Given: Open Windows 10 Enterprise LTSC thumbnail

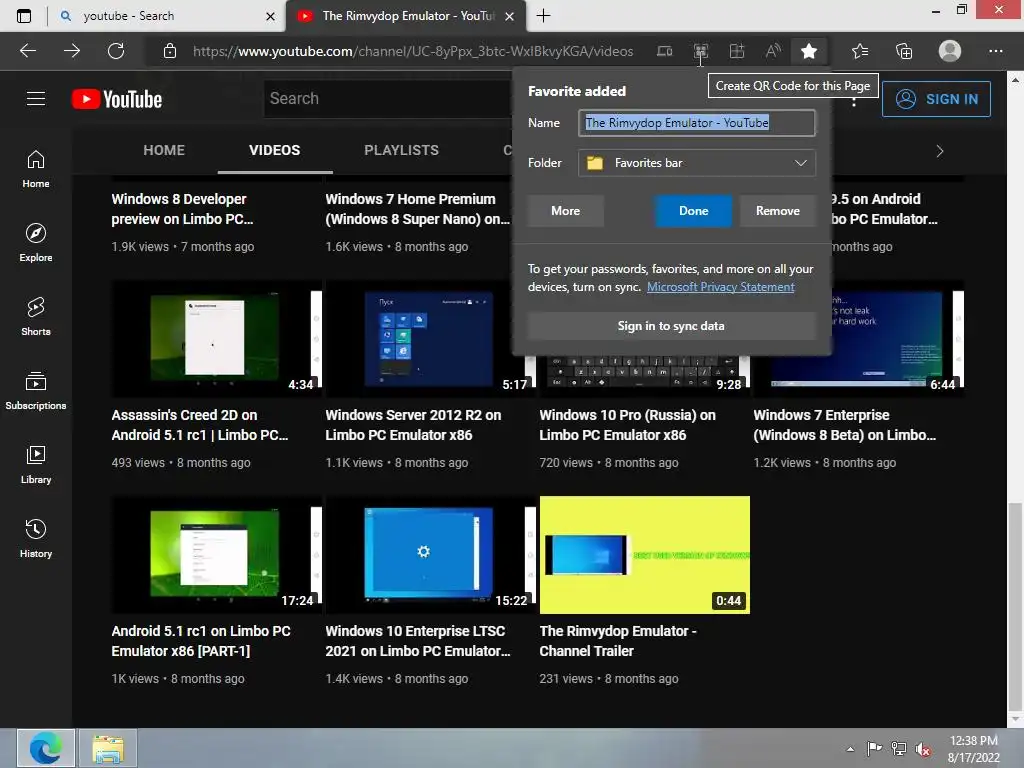Looking at the screenshot, I should coord(431,554).
